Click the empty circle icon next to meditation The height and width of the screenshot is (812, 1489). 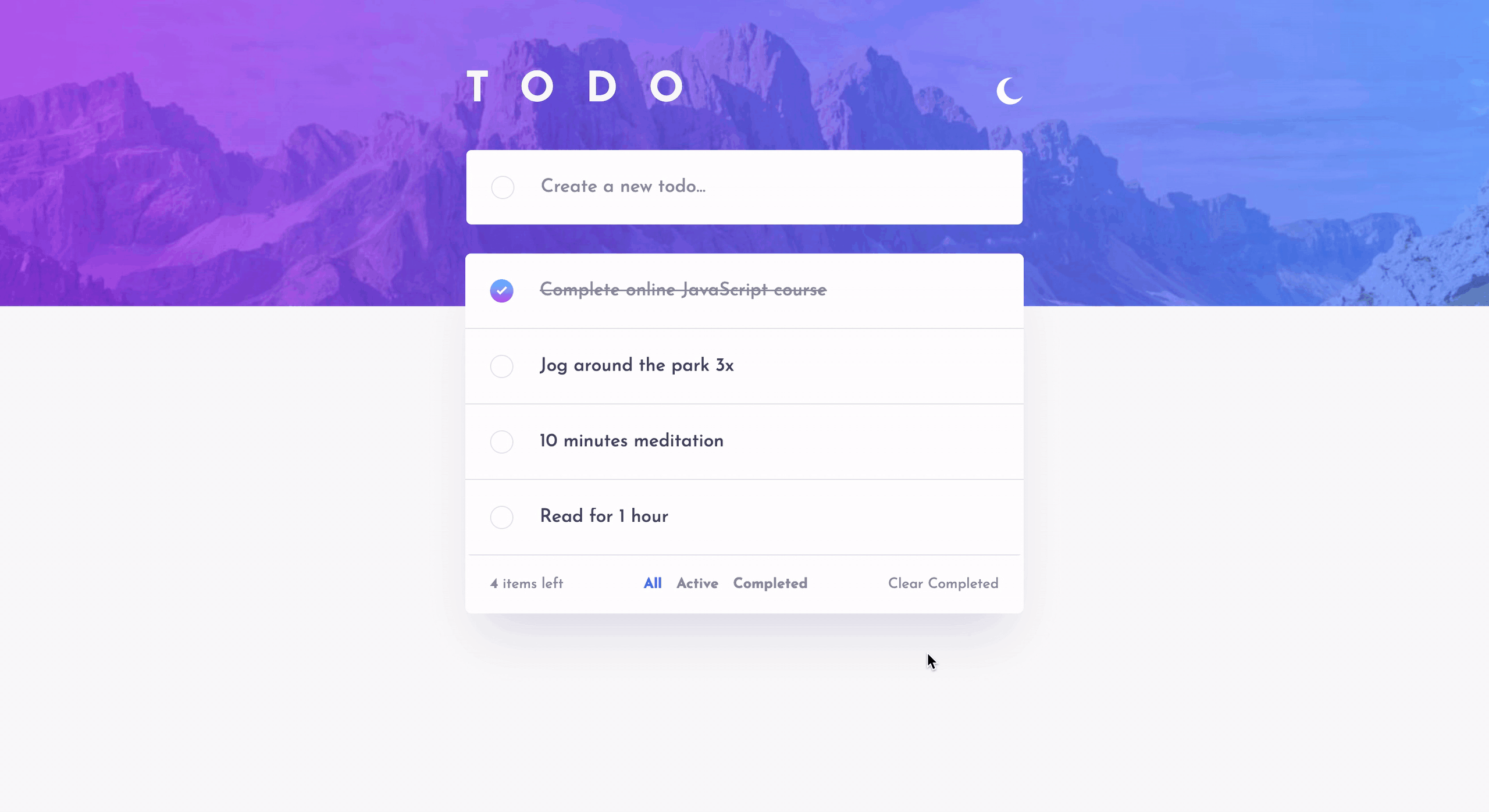coord(501,441)
